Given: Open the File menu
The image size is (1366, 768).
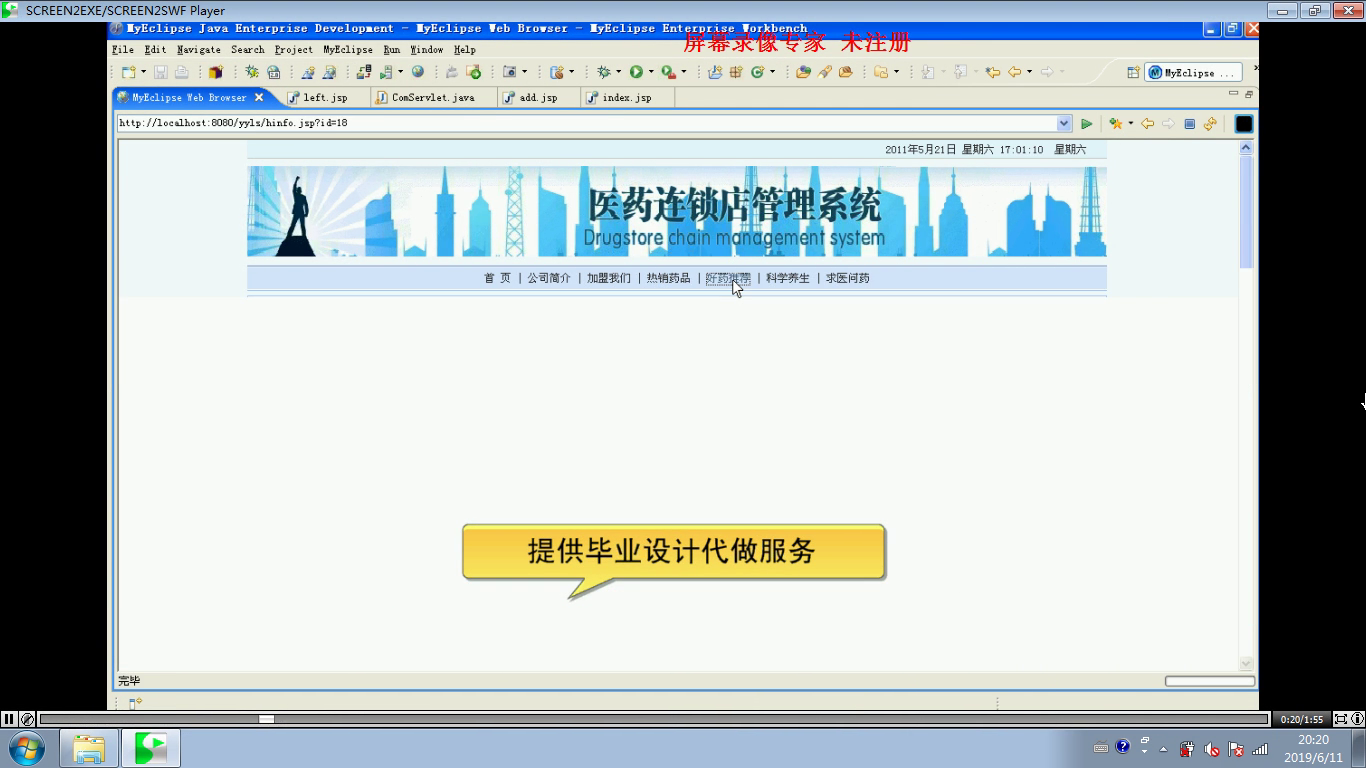Looking at the screenshot, I should click(123, 49).
